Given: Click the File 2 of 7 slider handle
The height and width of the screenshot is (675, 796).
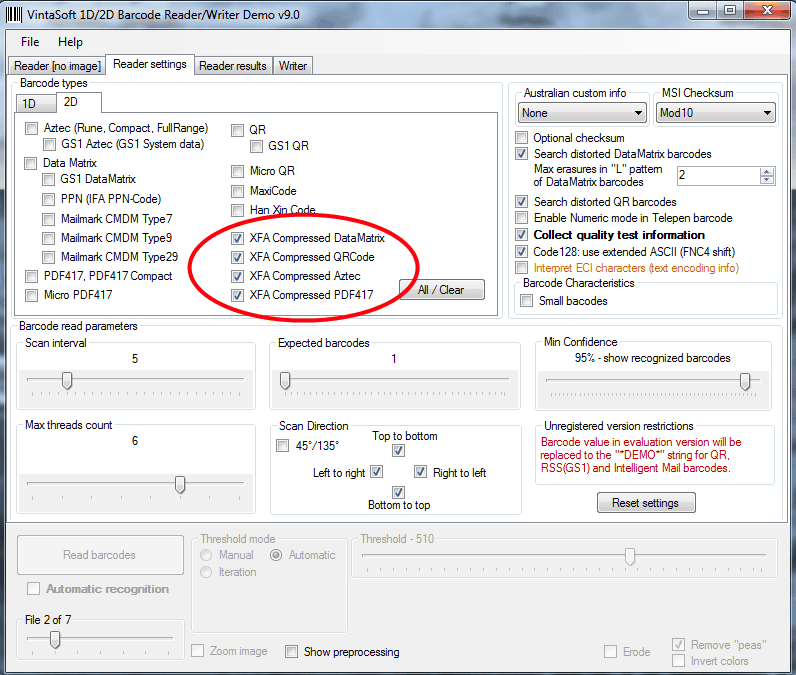Looking at the screenshot, I should (55, 639).
